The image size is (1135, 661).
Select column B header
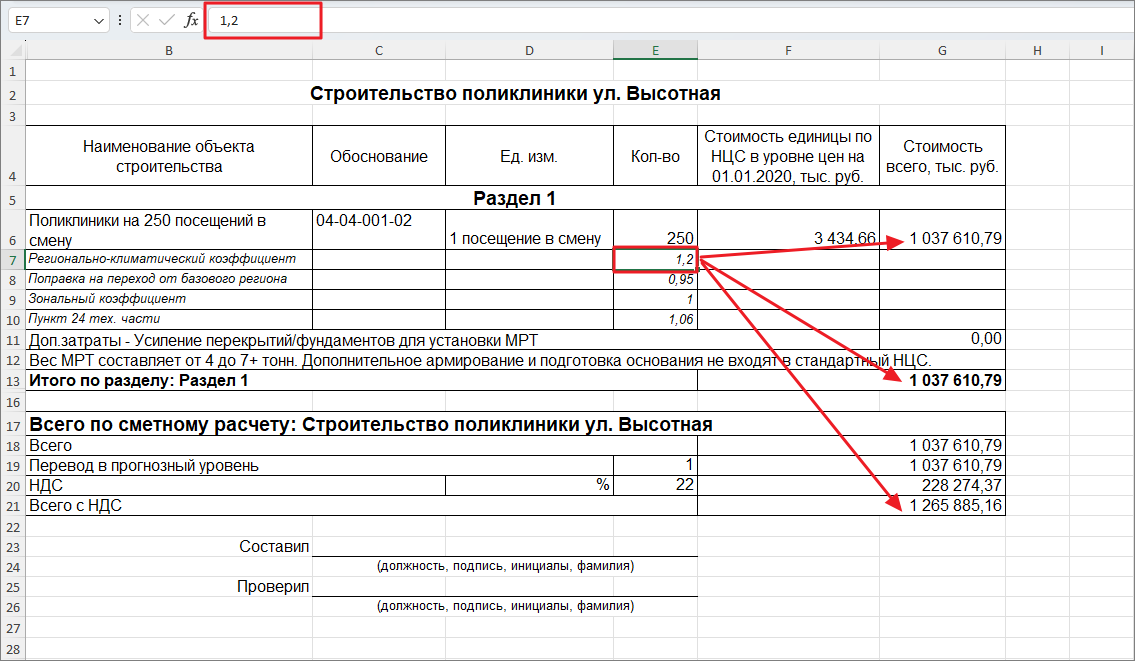(x=169, y=50)
